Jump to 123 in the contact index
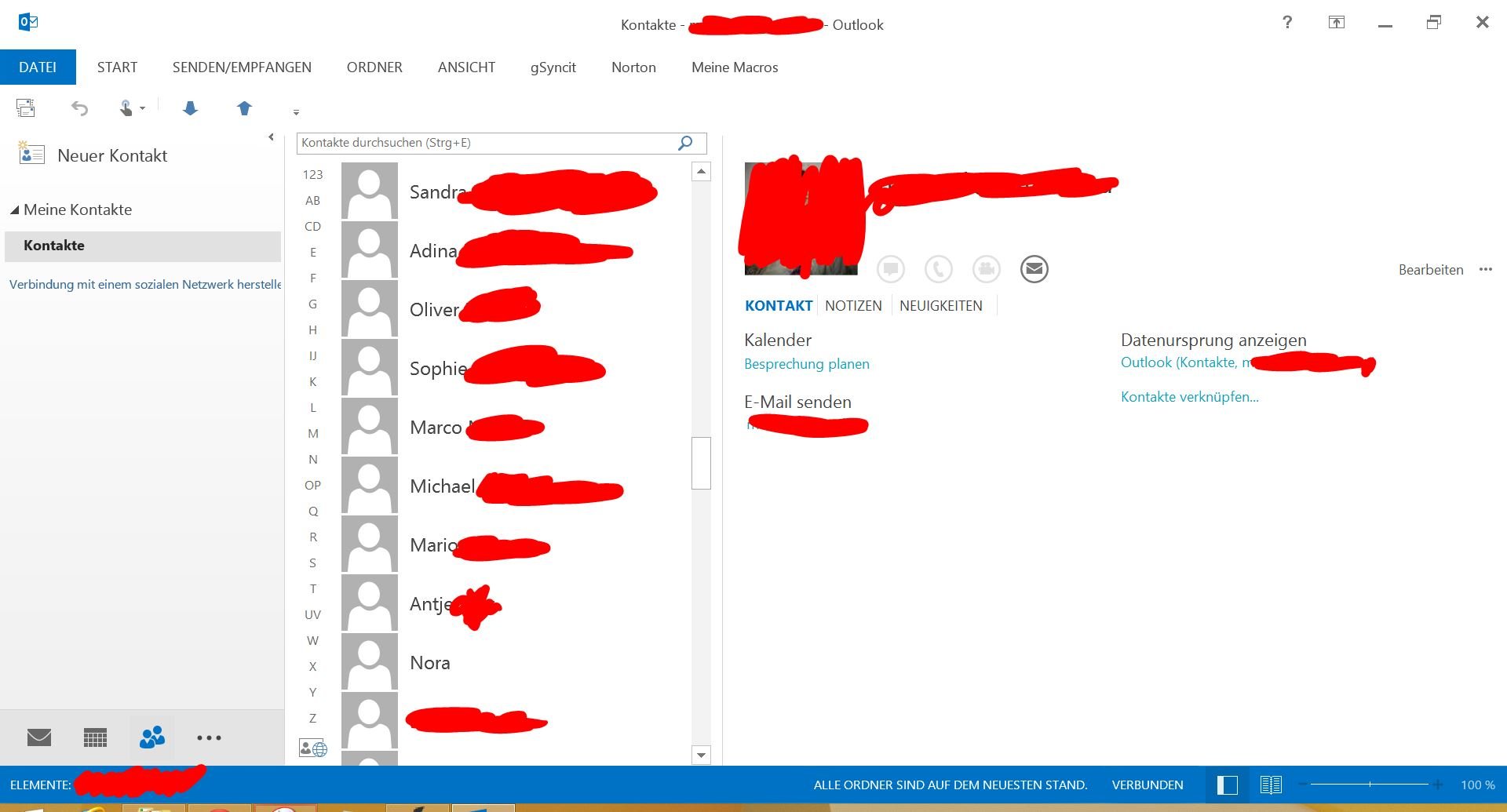 tap(312, 175)
